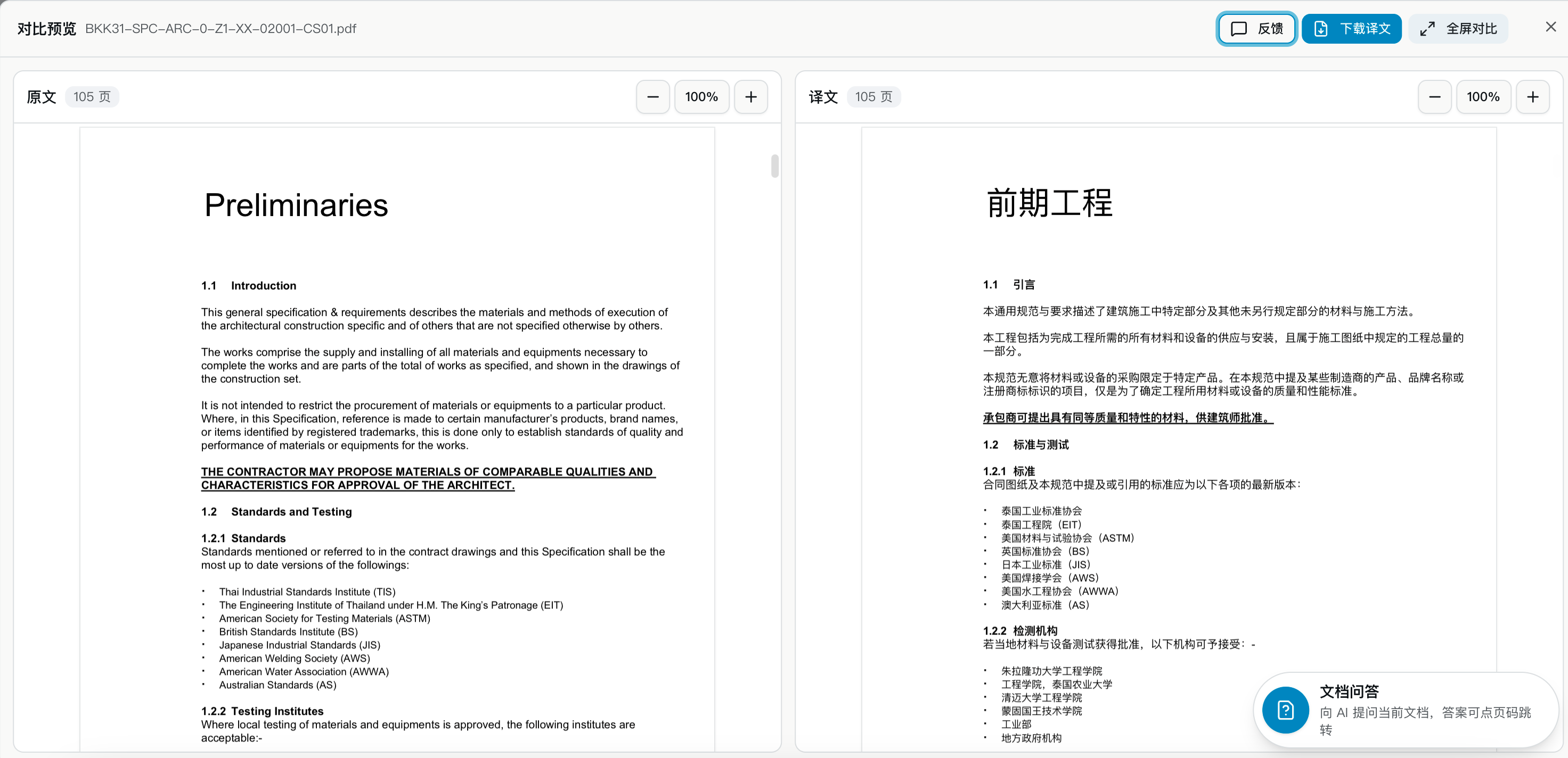
Task: Click the original pane vertical scrollbar
Action: [774, 166]
